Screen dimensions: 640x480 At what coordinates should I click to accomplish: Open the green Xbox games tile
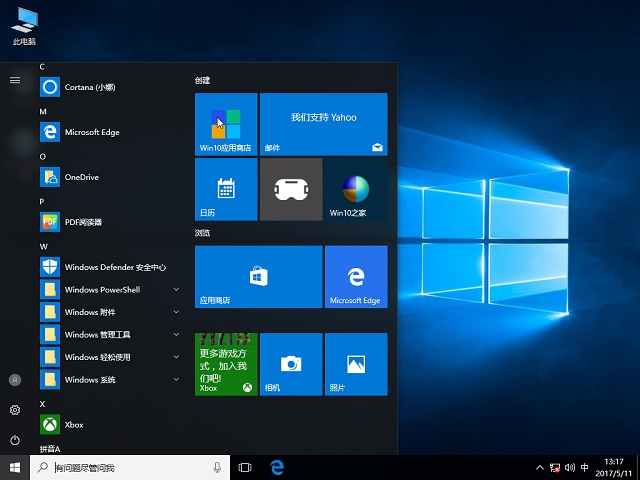[x=226, y=364]
